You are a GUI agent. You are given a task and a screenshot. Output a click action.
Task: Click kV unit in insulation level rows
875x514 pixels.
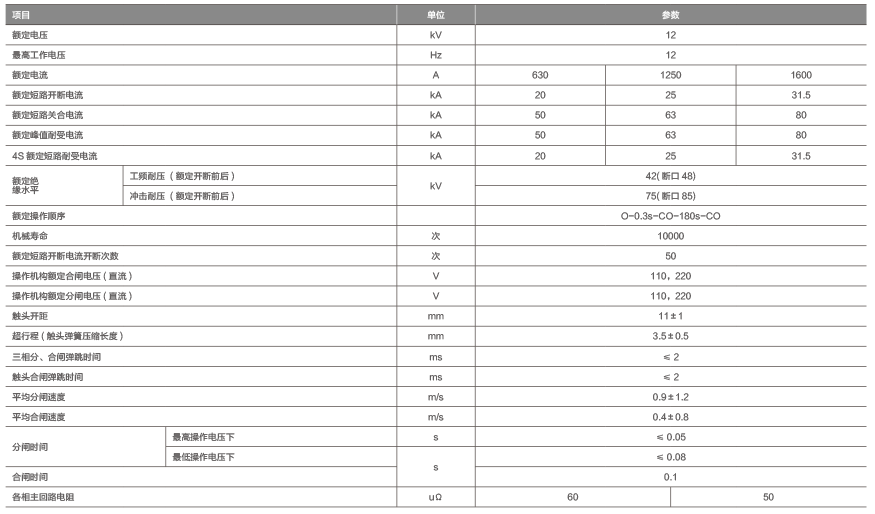pos(436,186)
